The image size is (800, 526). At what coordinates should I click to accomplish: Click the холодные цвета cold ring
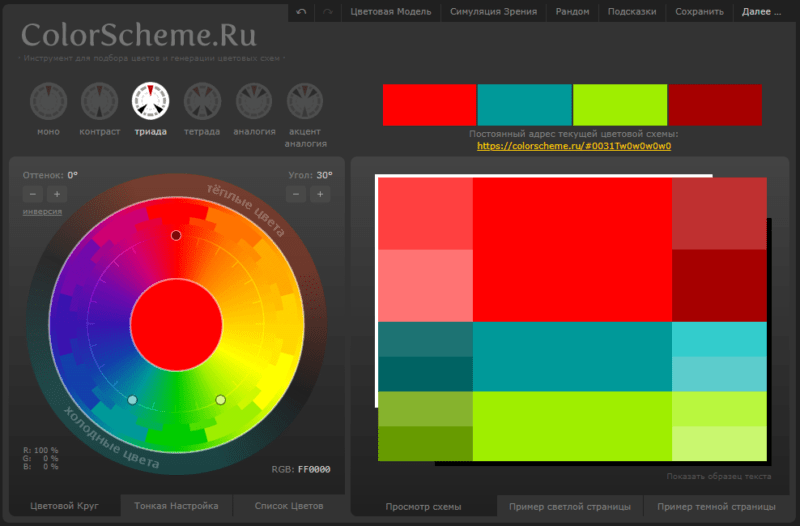coord(111,438)
